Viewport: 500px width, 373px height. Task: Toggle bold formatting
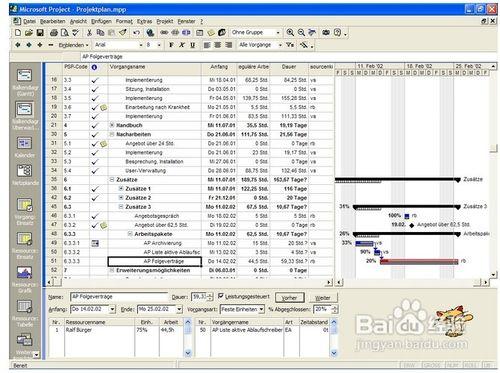(x=171, y=45)
